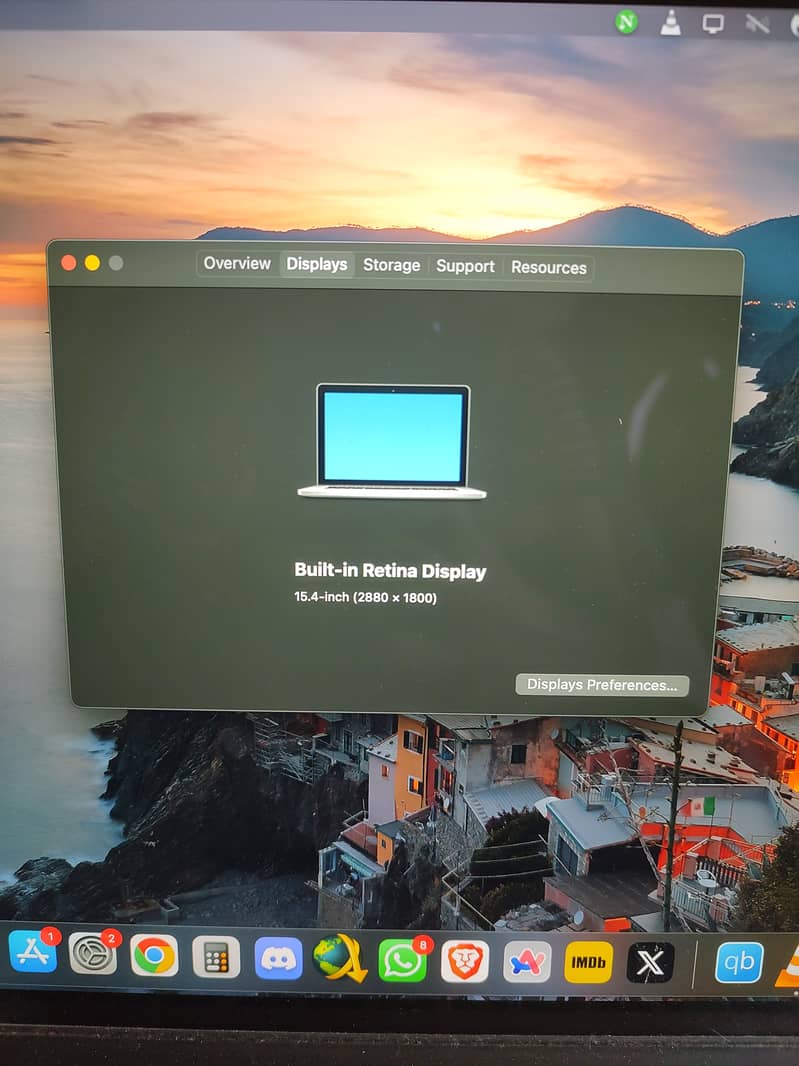The width and height of the screenshot is (799, 1066).
Task: Open the App Store from the dock
Action: [x=32, y=952]
